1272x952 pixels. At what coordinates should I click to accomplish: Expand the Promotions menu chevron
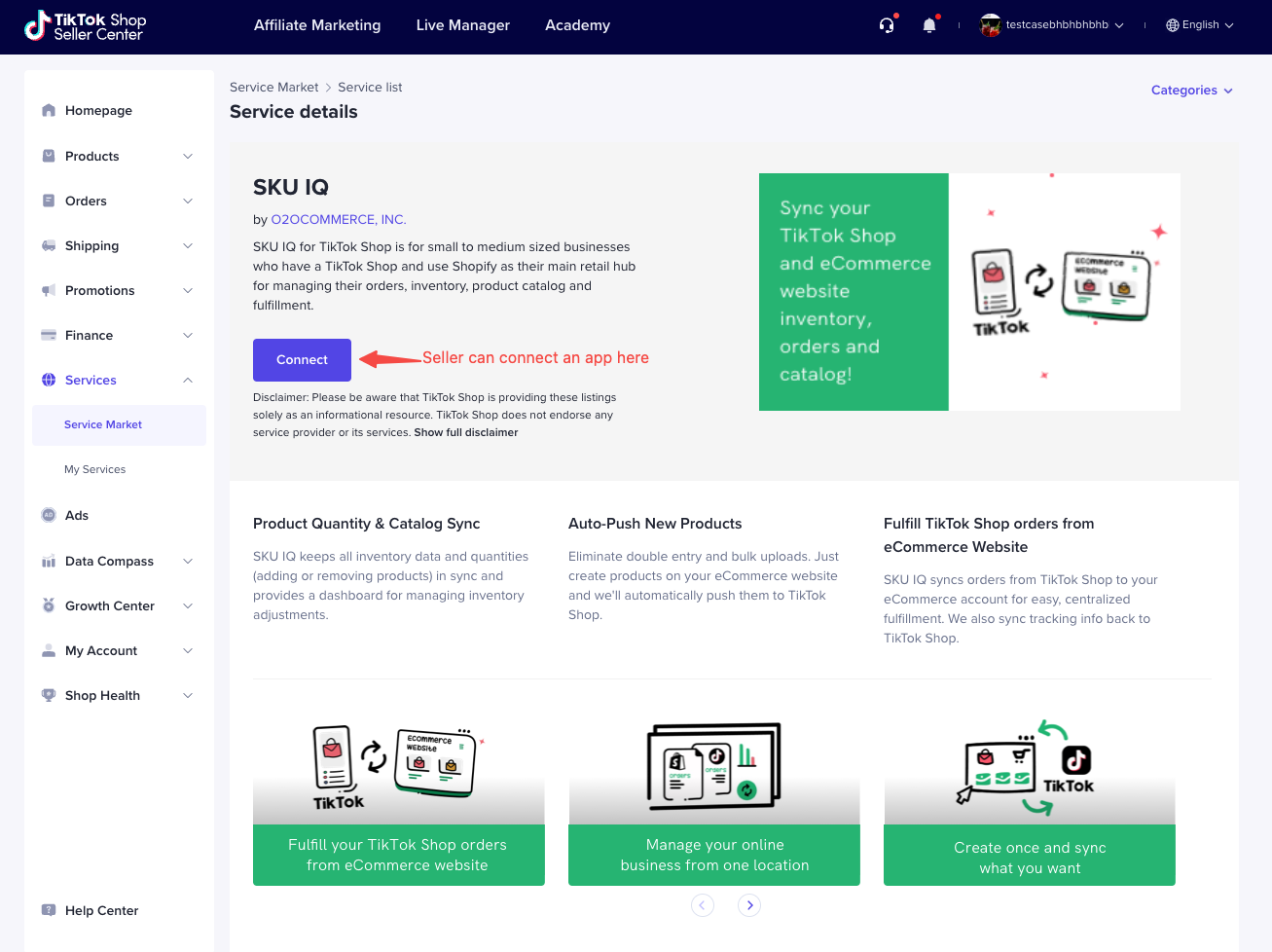click(x=188, y=290)
